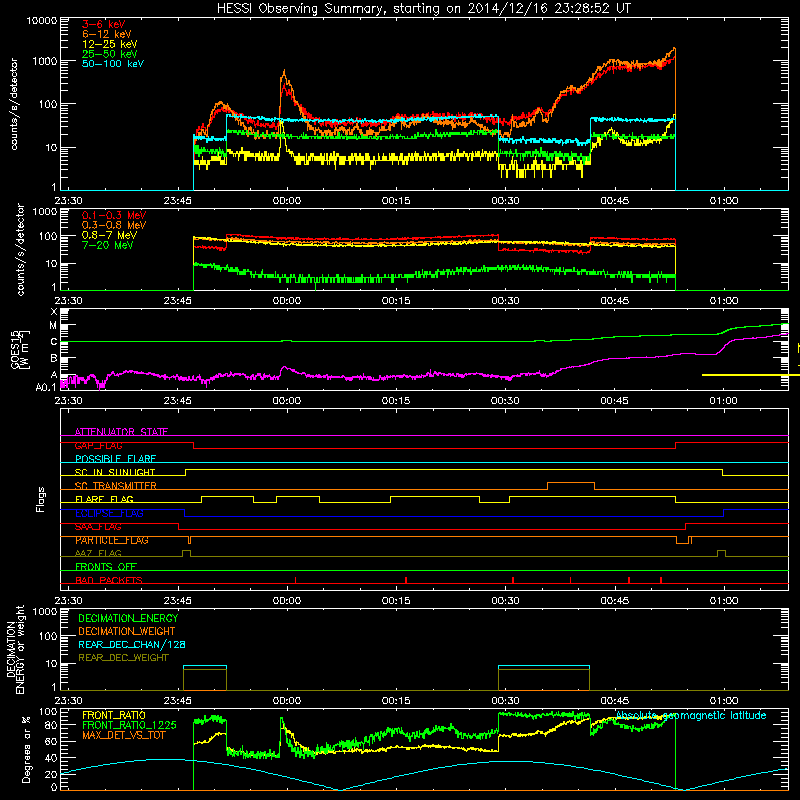Click 23:45 tick label under the Flags panel

pyautogui.click(x=178, y=601)
